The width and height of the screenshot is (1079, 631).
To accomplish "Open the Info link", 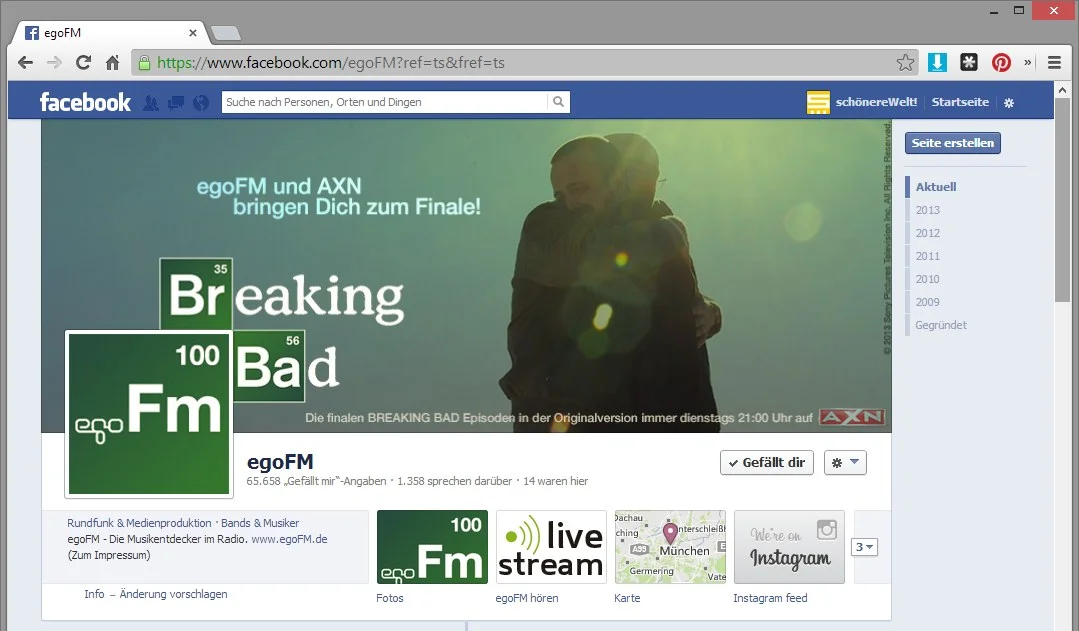I will [x=94, y=594].
